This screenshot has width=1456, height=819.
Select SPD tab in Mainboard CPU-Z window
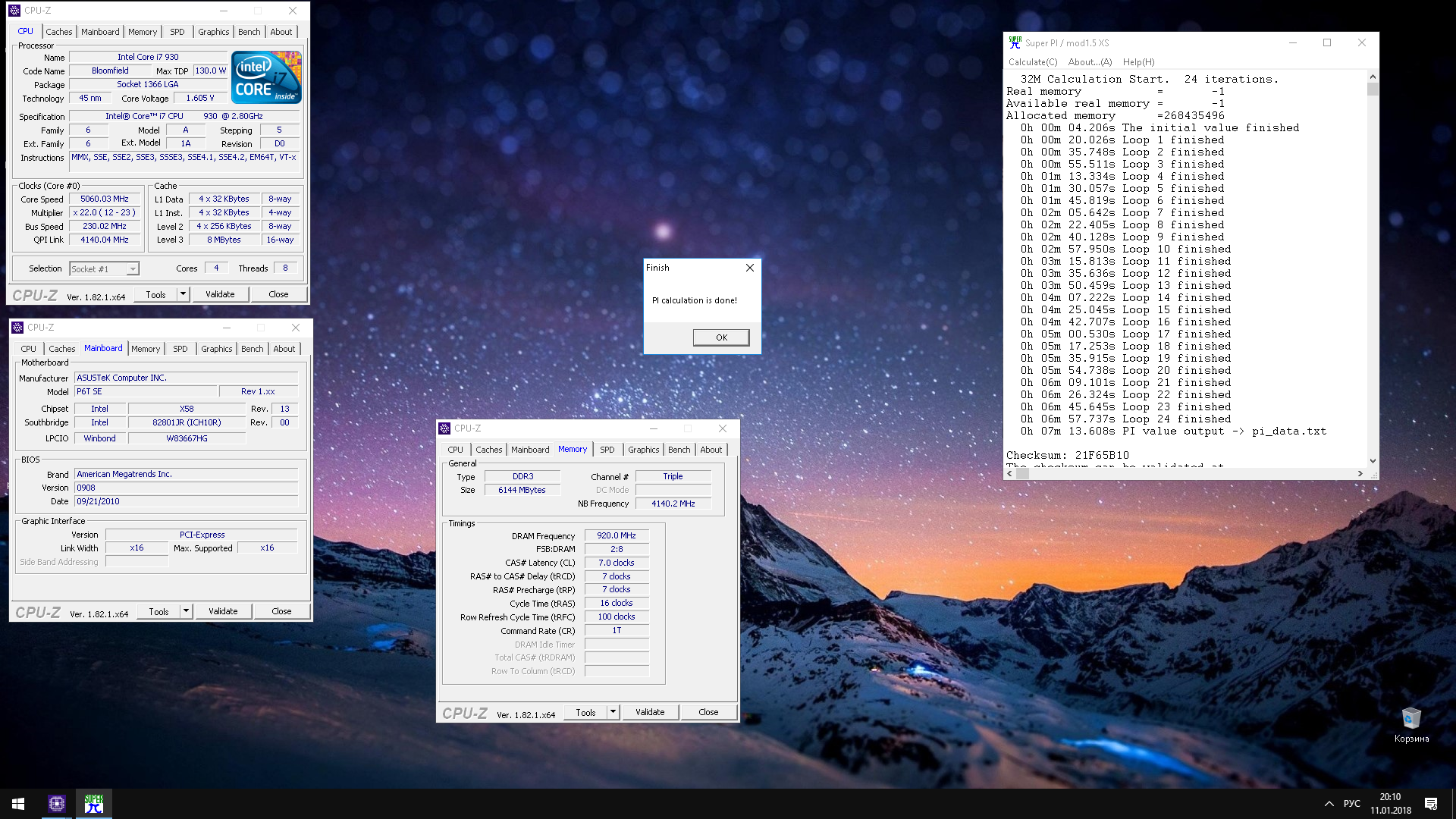tap(180, 349)
